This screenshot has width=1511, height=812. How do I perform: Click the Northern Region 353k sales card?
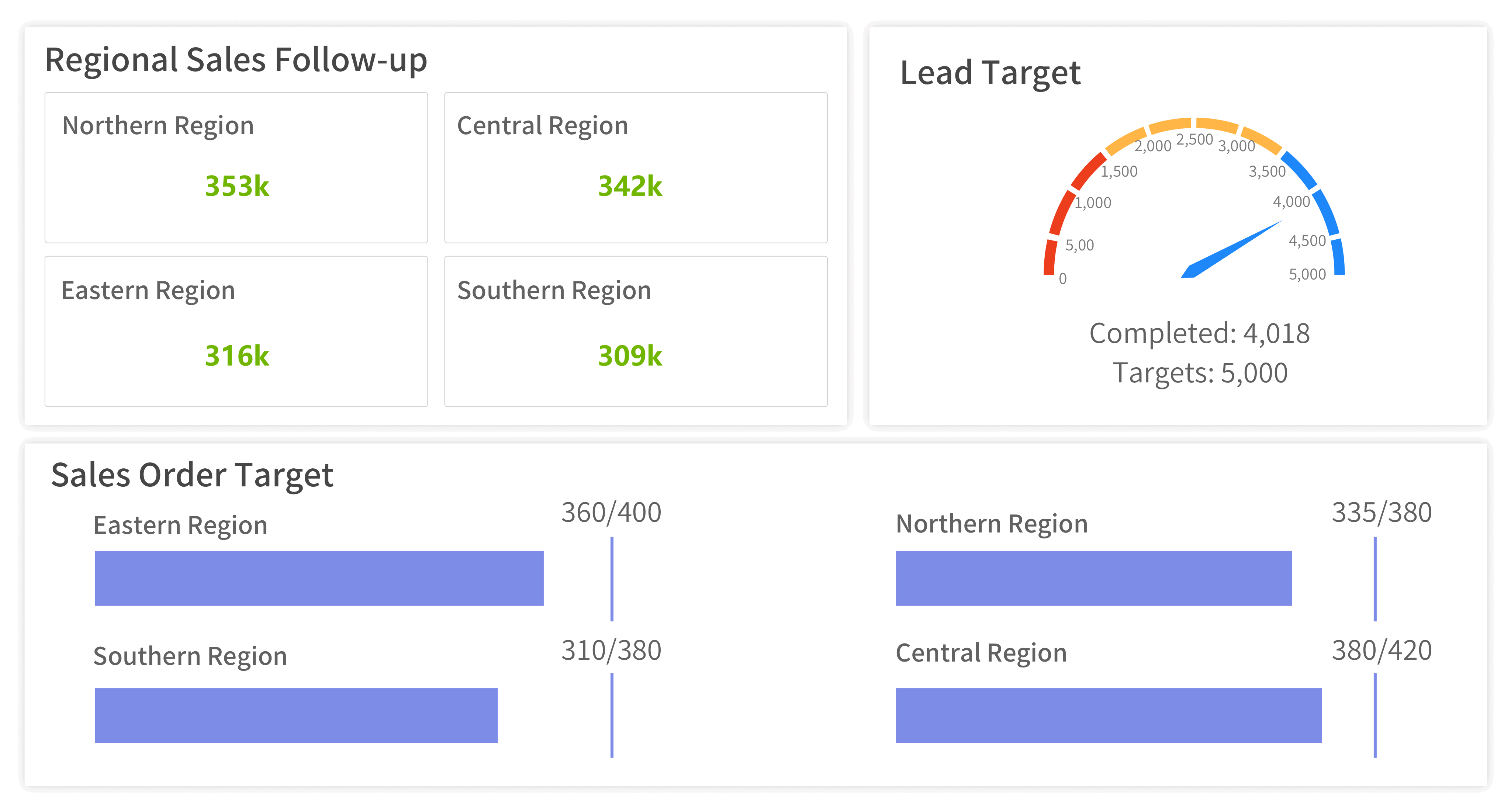click(236, 168)
